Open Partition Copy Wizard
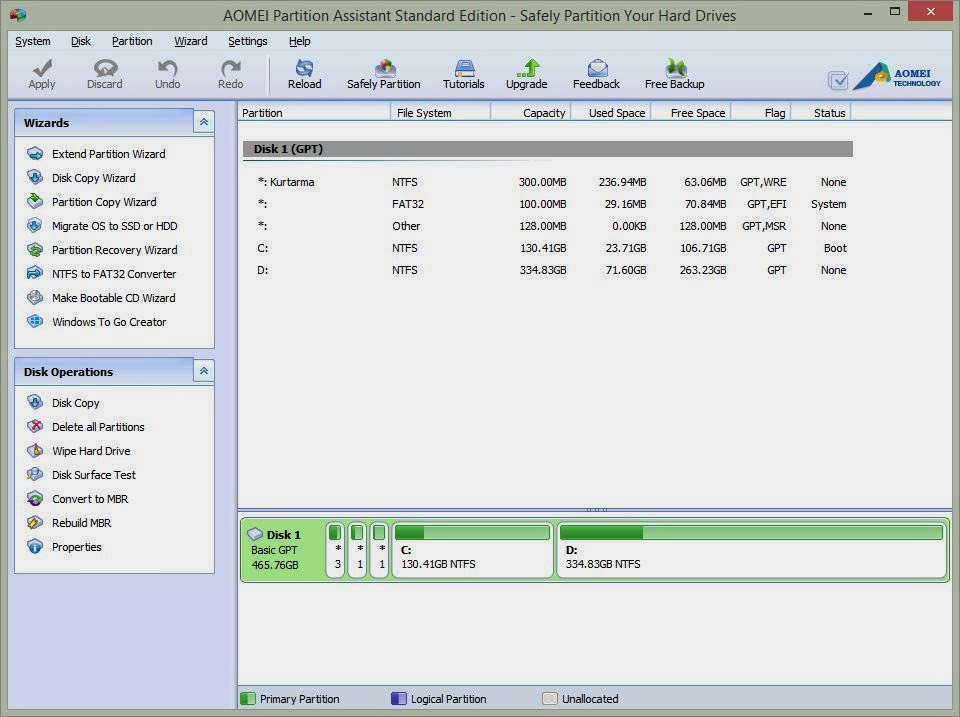The width and height of the screenshot is (960, 717). [x=104, y=201]
